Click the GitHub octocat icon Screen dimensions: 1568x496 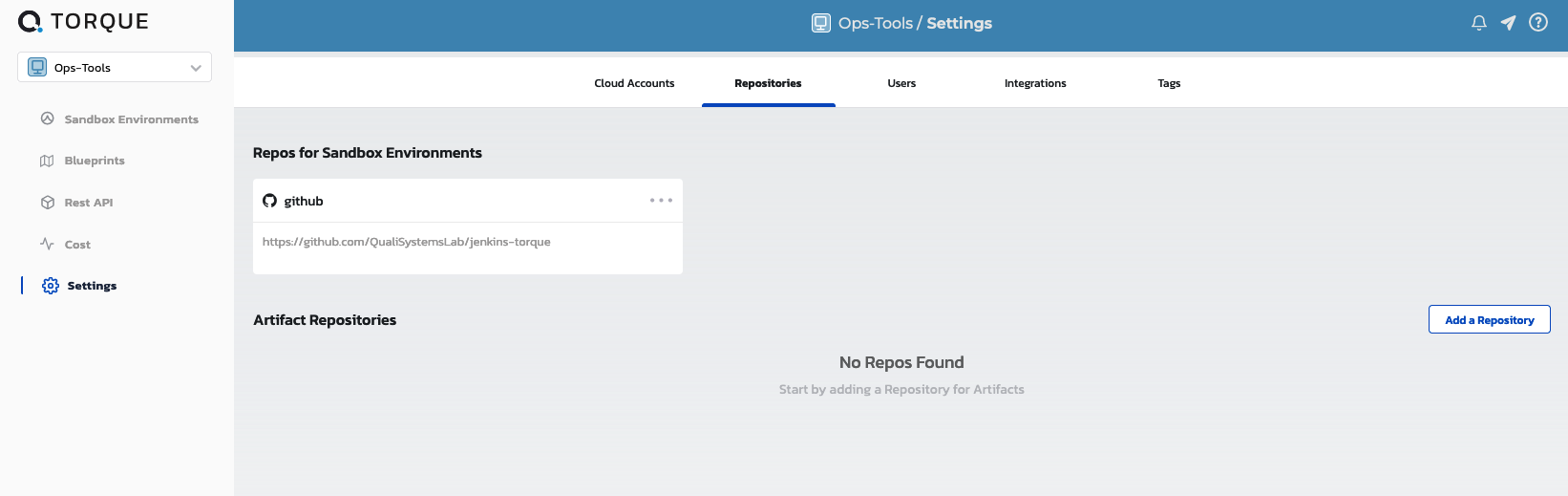[x=269, y=201]
